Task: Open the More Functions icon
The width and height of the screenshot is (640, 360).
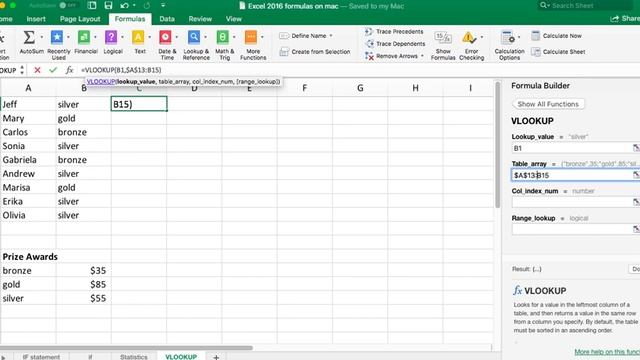Action: click(x=251, y=38)
